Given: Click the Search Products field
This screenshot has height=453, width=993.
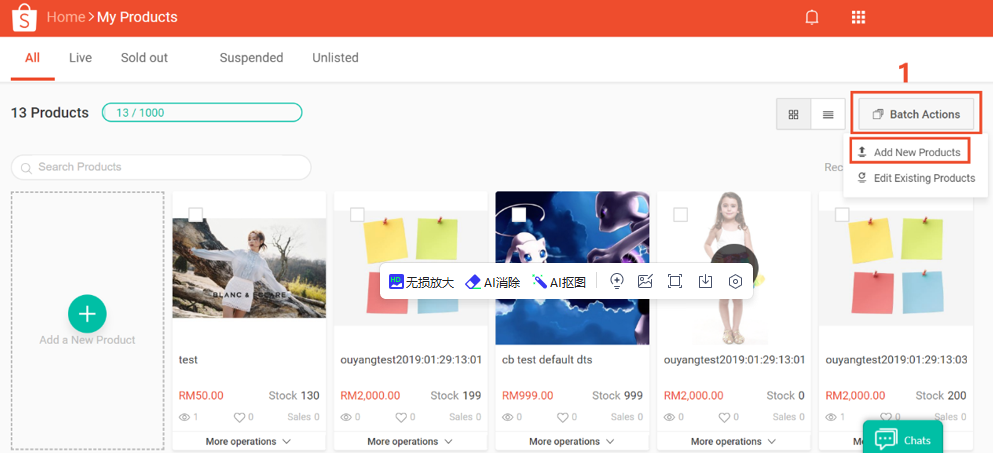Looking at the screenshot, I should click(161, 167).
